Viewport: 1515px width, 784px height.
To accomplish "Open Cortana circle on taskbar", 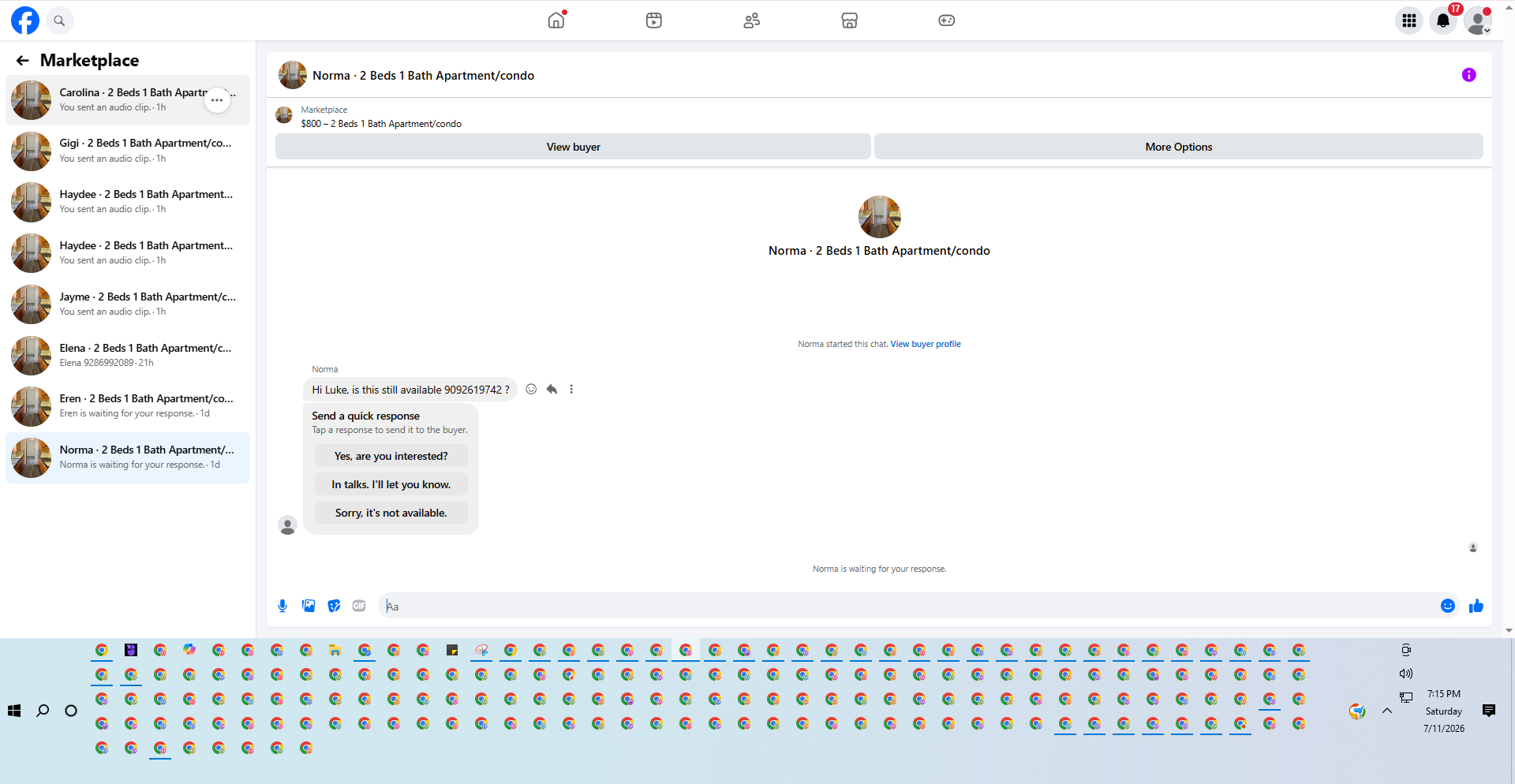I will 71,711.
